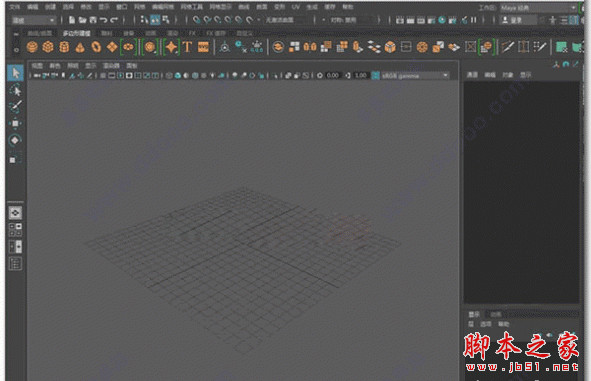Image resolution: width=591 pixels, height=381 pixels.
Task: Open the viewport panel View menu (视图)
Action: click(x=37, y=66)
